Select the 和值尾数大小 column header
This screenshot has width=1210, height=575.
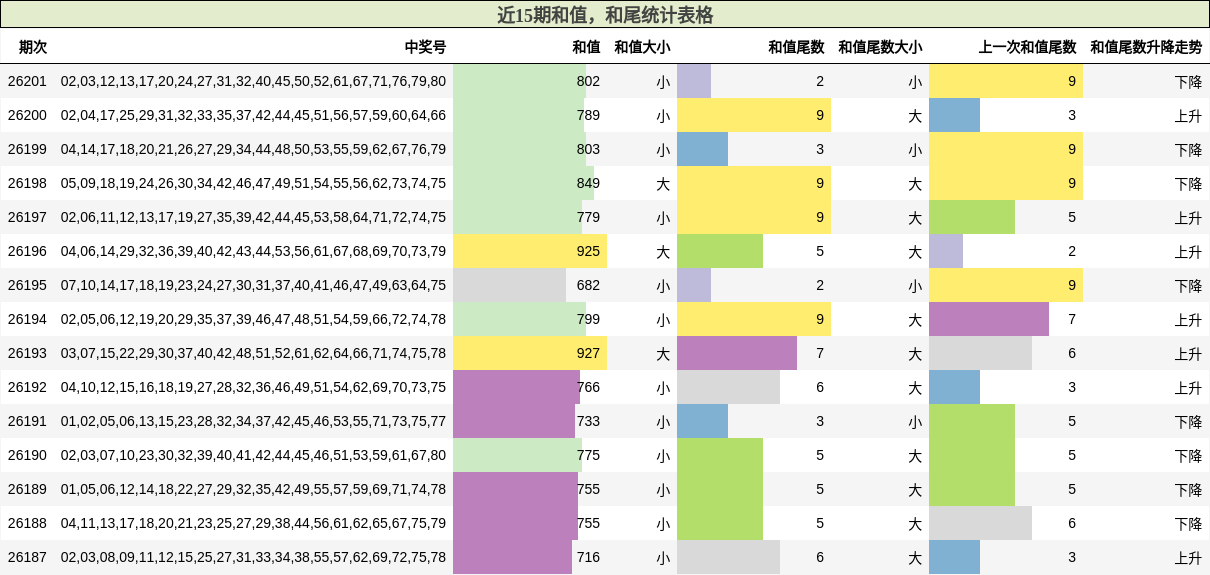click(880, 47)
